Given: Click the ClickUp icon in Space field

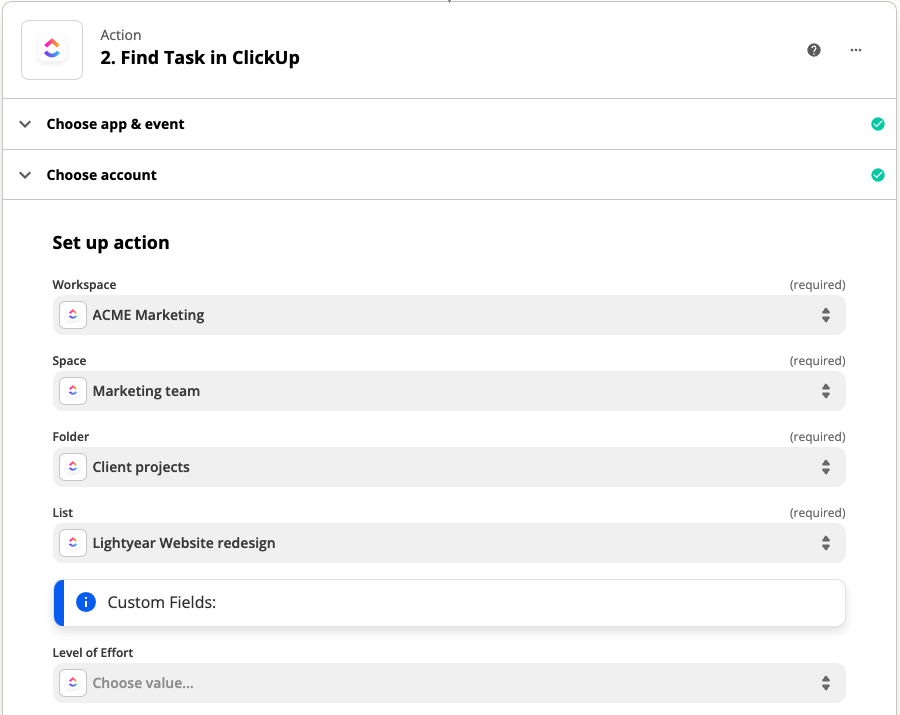Looking at the screenshot, I should click(x=73, y=391).
